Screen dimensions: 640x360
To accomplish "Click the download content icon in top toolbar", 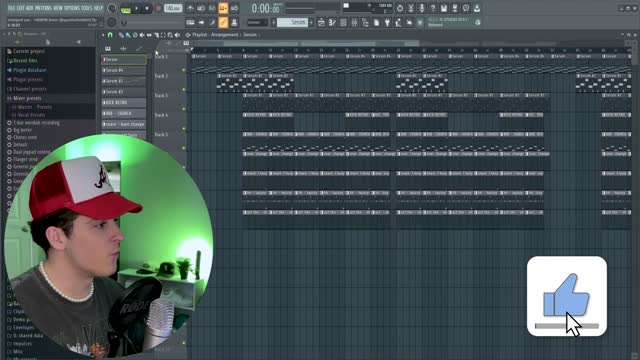I will tap(477, 8).
